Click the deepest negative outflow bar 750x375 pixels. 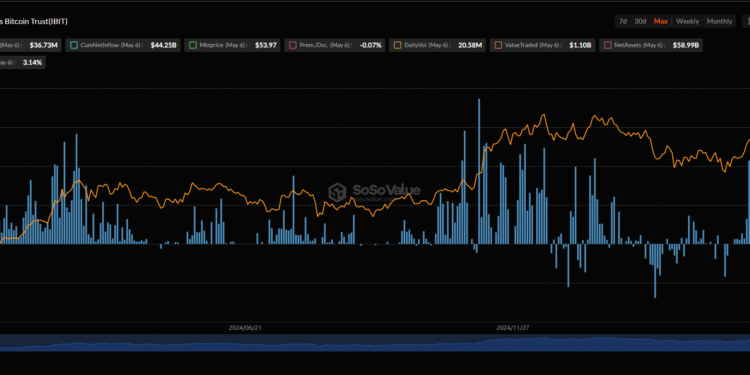(655, 271)
